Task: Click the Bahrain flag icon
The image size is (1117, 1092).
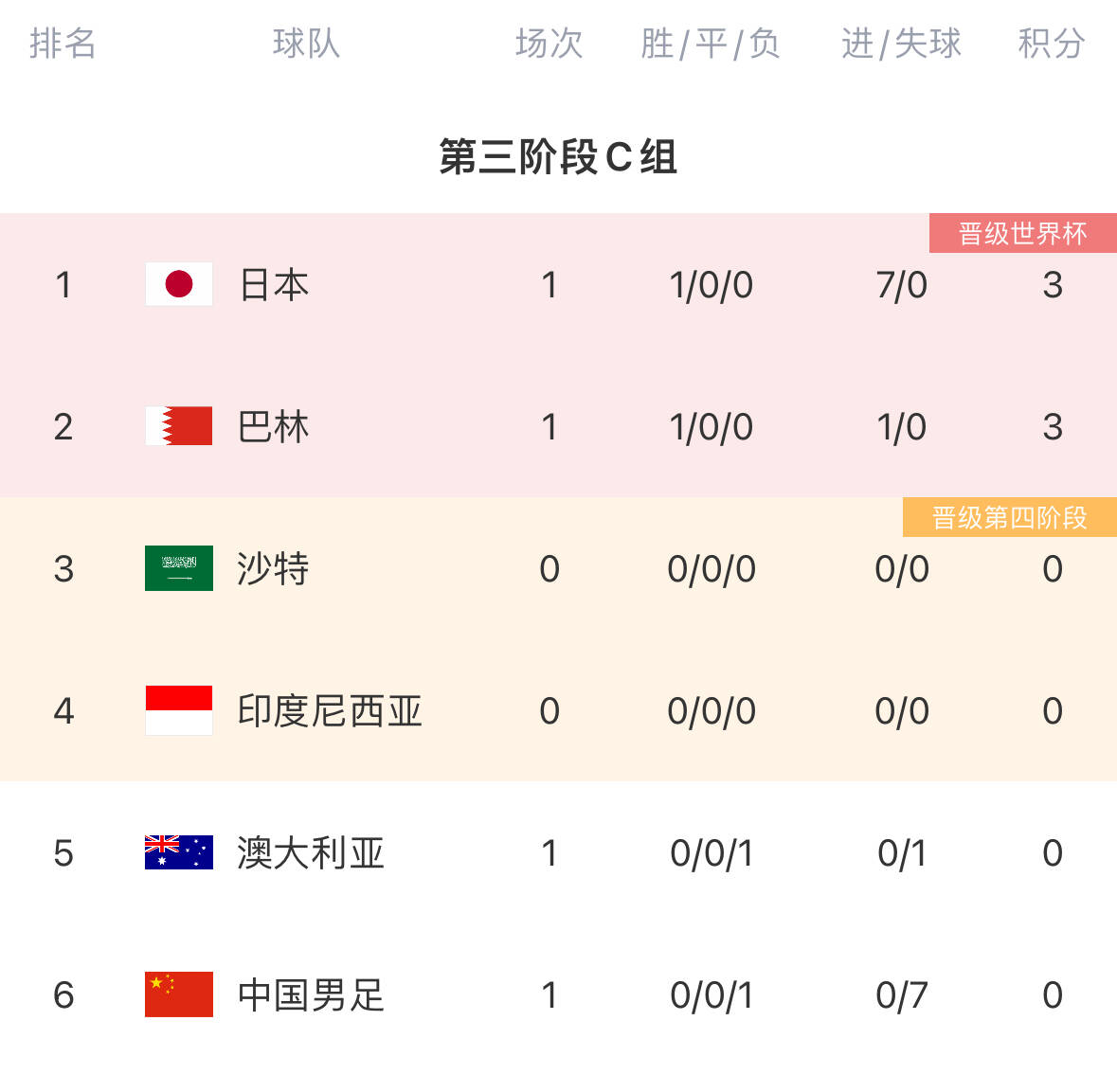Action: pos(179,426)
